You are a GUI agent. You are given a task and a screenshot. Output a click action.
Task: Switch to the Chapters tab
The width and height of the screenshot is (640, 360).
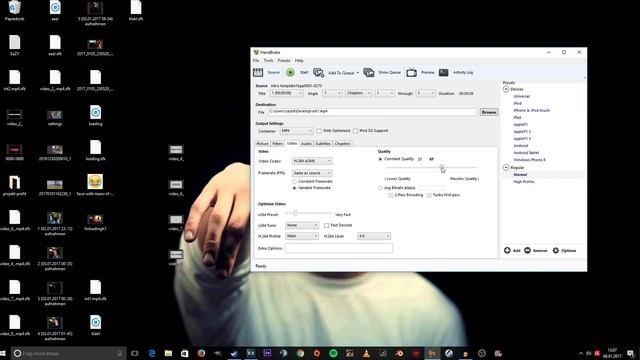pos(342,144)
